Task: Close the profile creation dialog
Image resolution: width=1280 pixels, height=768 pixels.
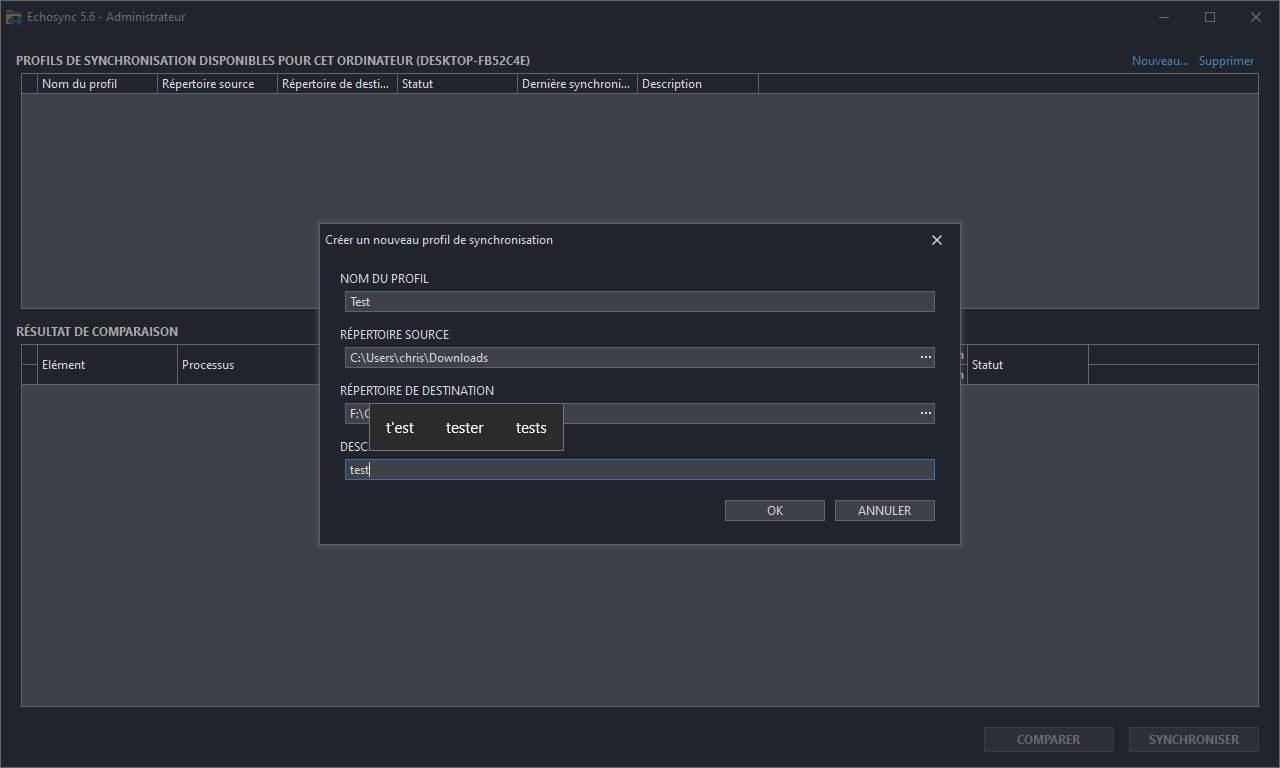Action: click(x=936, y=240)
